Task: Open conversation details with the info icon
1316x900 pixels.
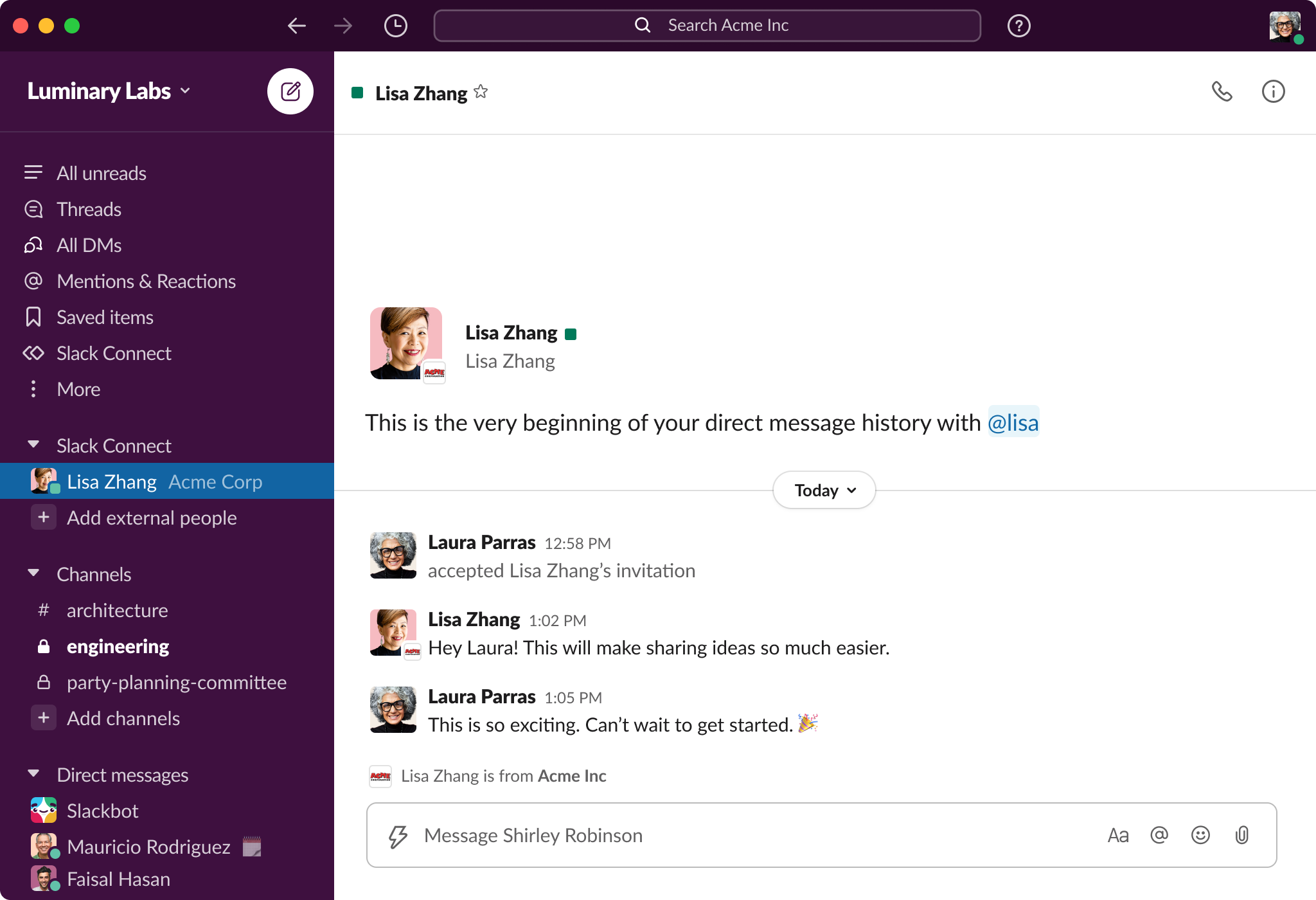Action: (1274, 92)
